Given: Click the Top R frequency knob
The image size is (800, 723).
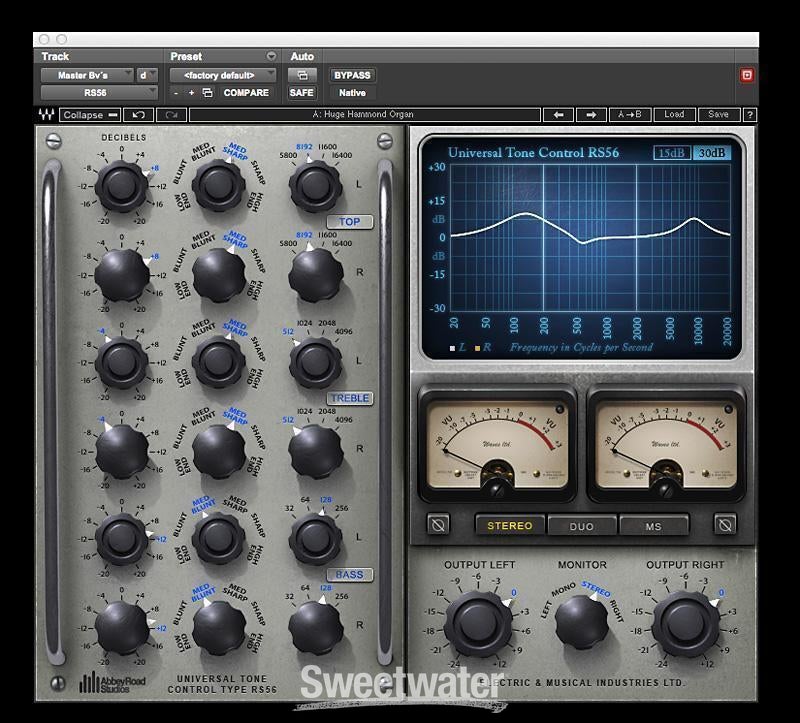Looking at the screenshot, I should (315, 276).
